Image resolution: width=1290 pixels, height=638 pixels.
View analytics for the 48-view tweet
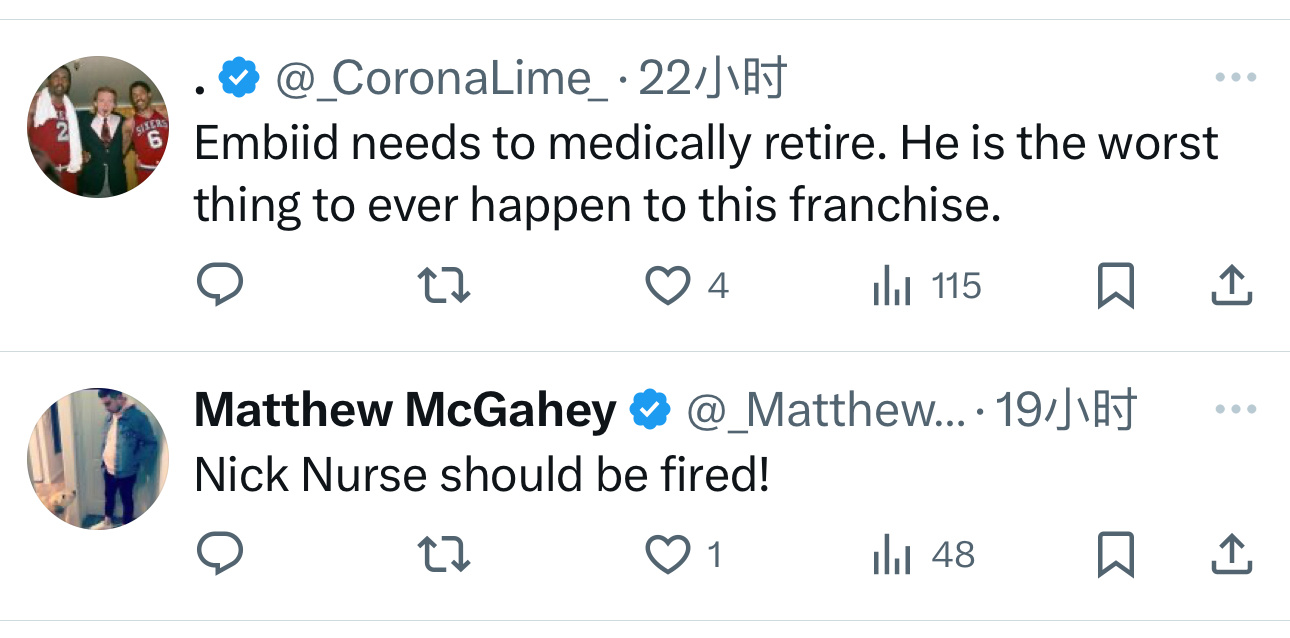[x=892, y=555]
